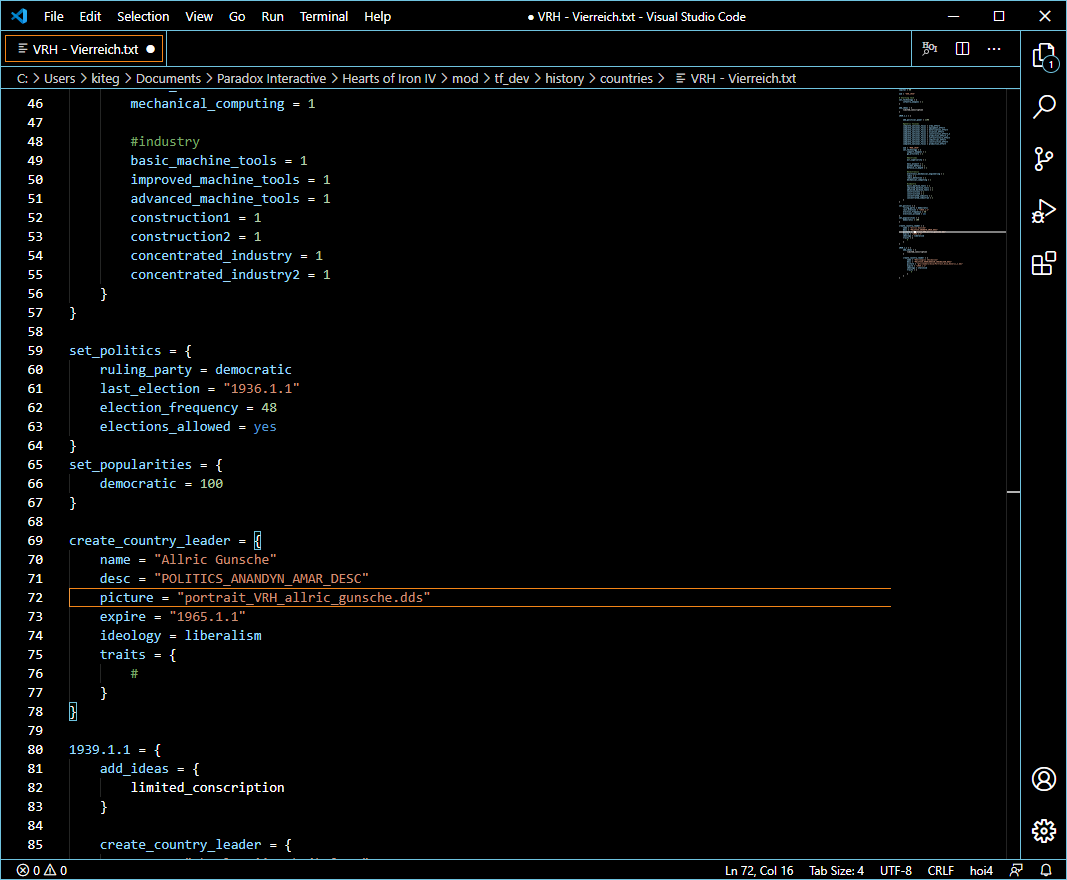Screen dimensions: 1067x880
Task: Open the Run and Debug view
Action: click(x=1043, y=211)
